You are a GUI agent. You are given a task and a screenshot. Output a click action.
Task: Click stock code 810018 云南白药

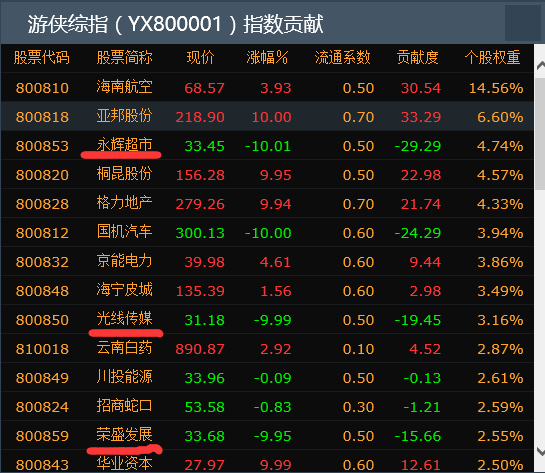point(42,349)
